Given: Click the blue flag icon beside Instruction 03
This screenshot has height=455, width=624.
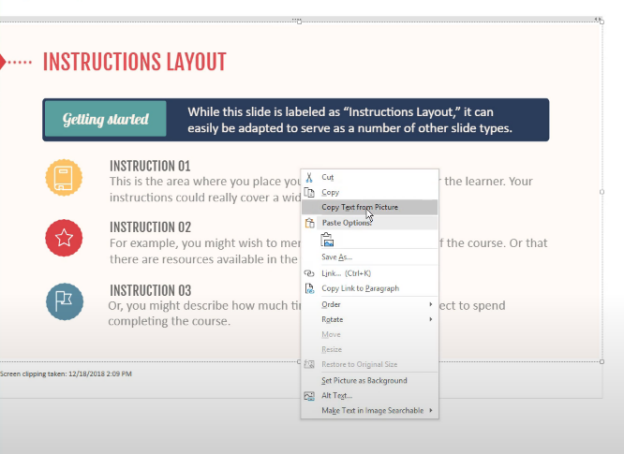Looking at the screenshot, I should tap(63, 302).
